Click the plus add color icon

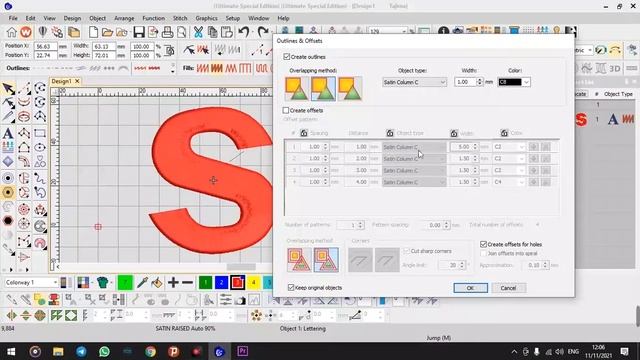pyautogui.click(x=173, y=282)
